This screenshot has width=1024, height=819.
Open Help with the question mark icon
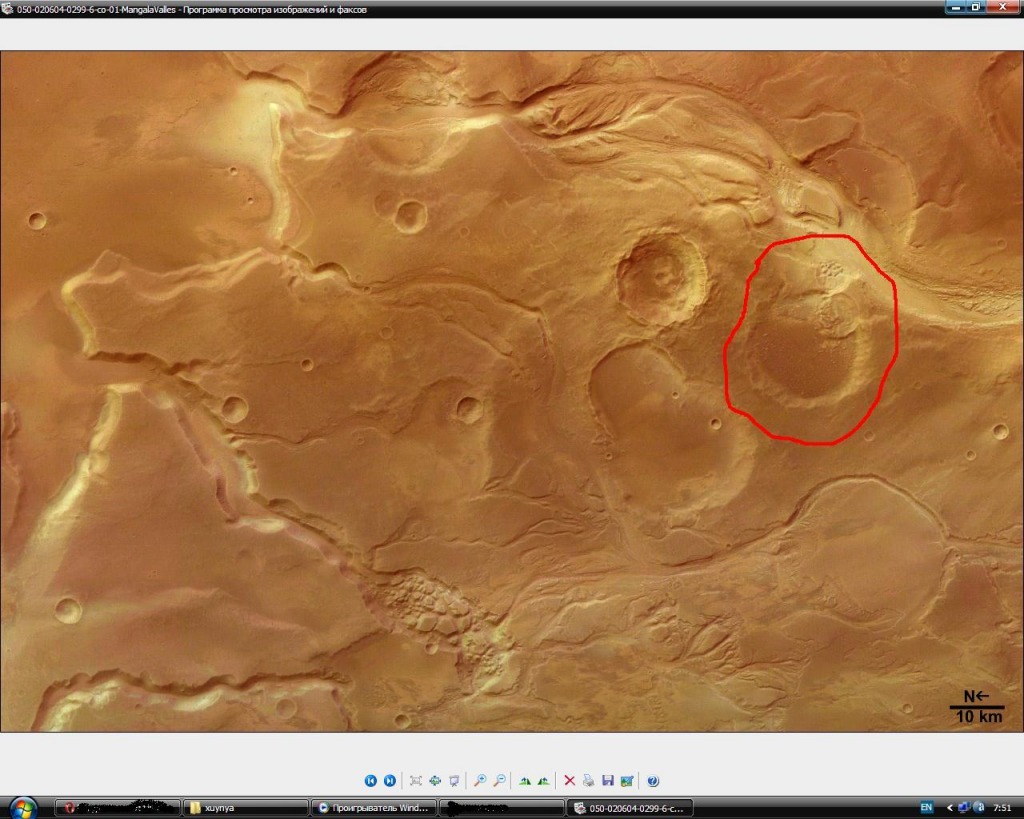pyautogui.click(x=652, y=780)
